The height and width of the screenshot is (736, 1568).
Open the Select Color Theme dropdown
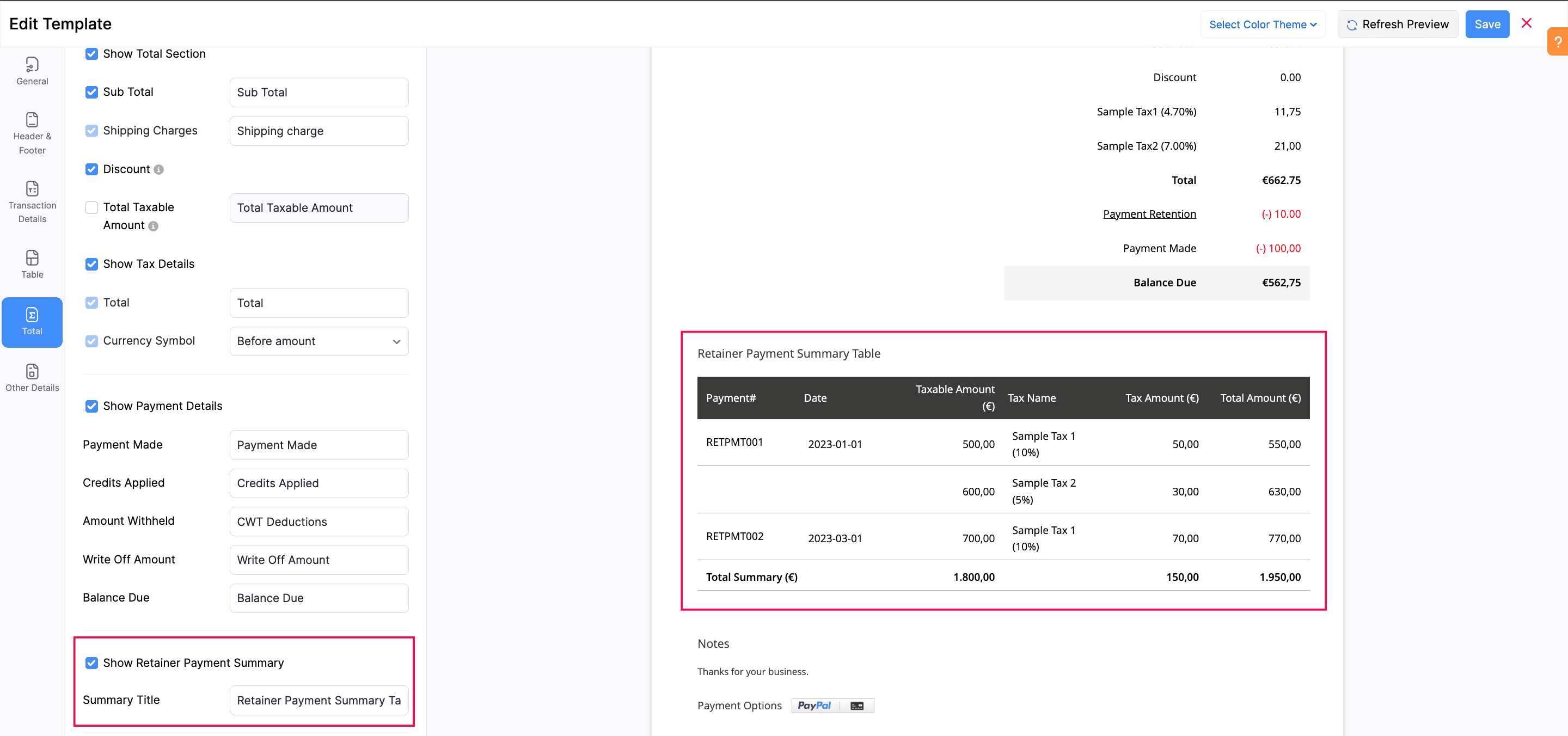[1263, 24]
